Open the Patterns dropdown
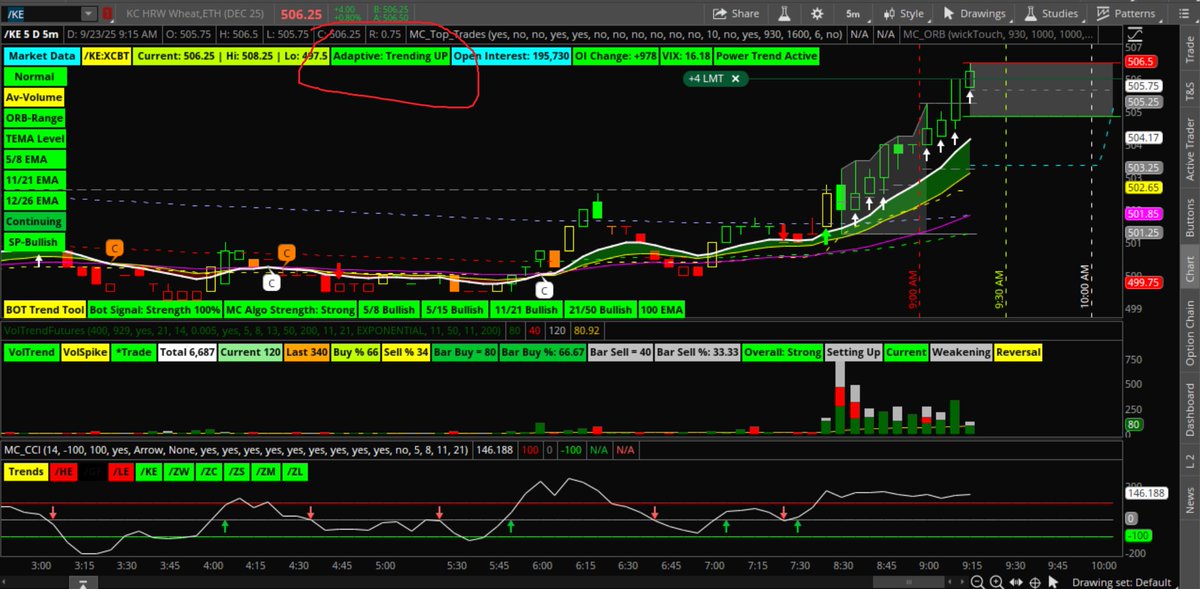The image size is (1200, 589). (x=1130, y=14)
